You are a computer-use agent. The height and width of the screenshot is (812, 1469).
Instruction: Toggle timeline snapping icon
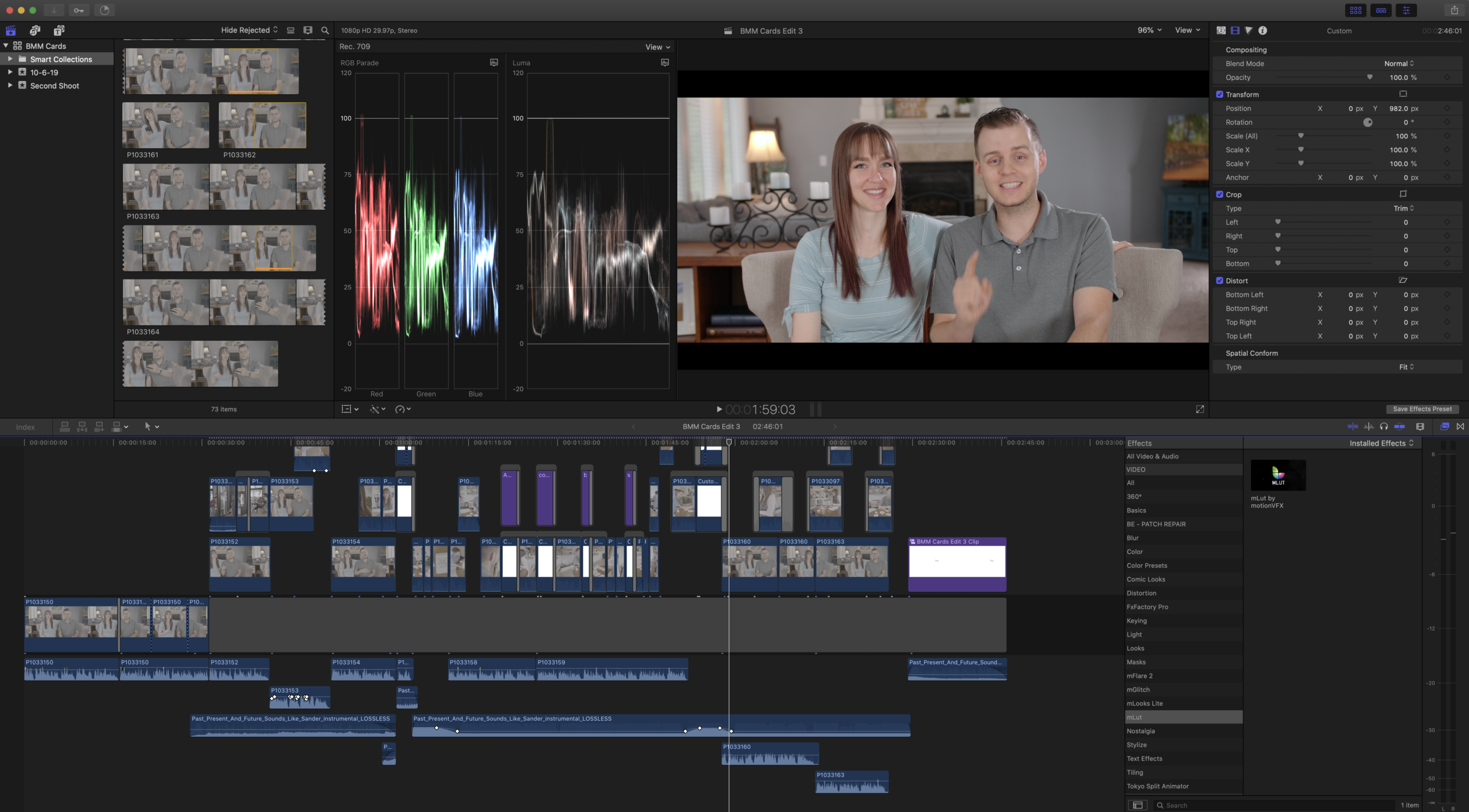click(x=1400, y=426)
